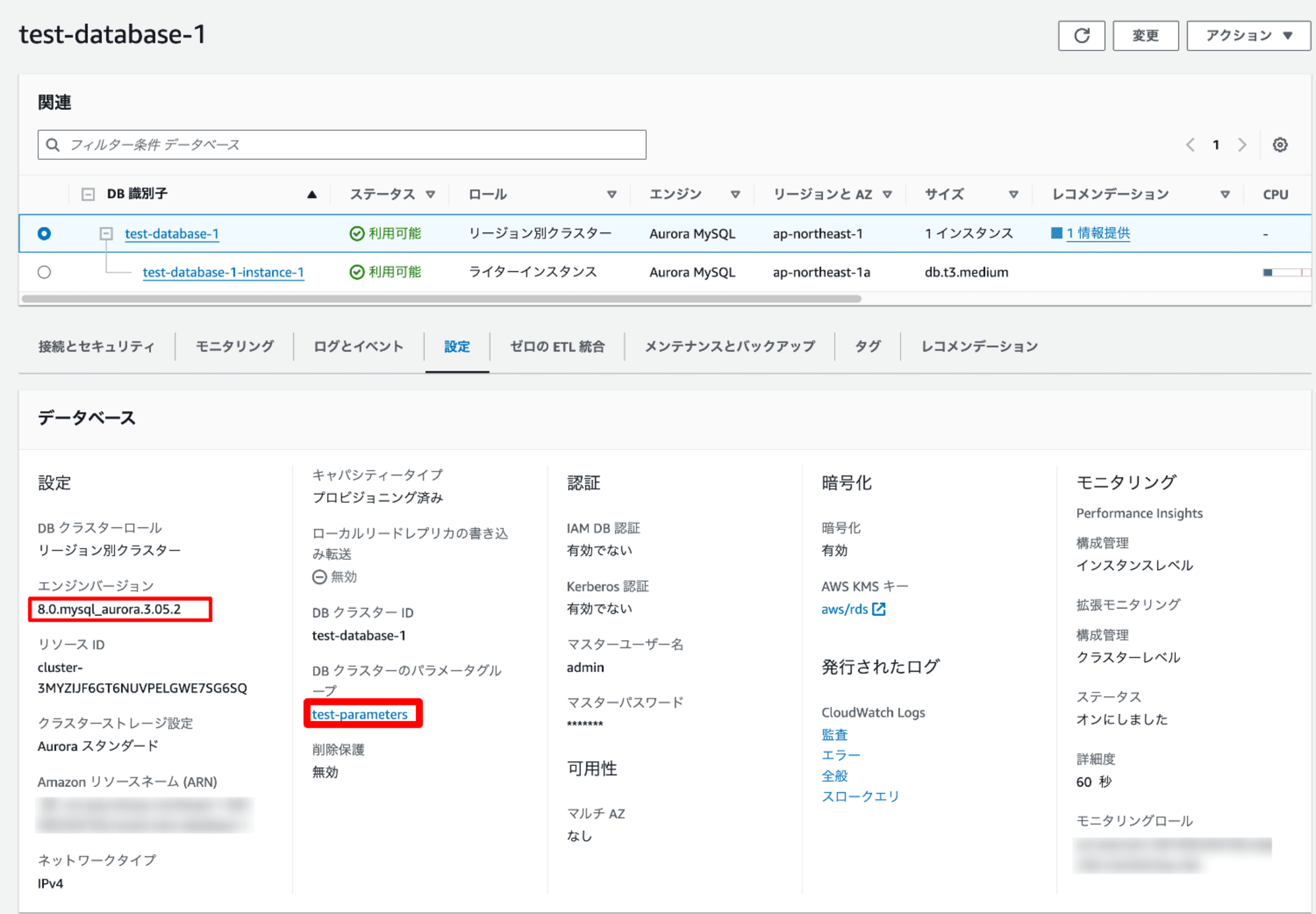Sort by リージョンと AZ column arrow
This screenshot has height=914, width=1316.
point(887,195)
